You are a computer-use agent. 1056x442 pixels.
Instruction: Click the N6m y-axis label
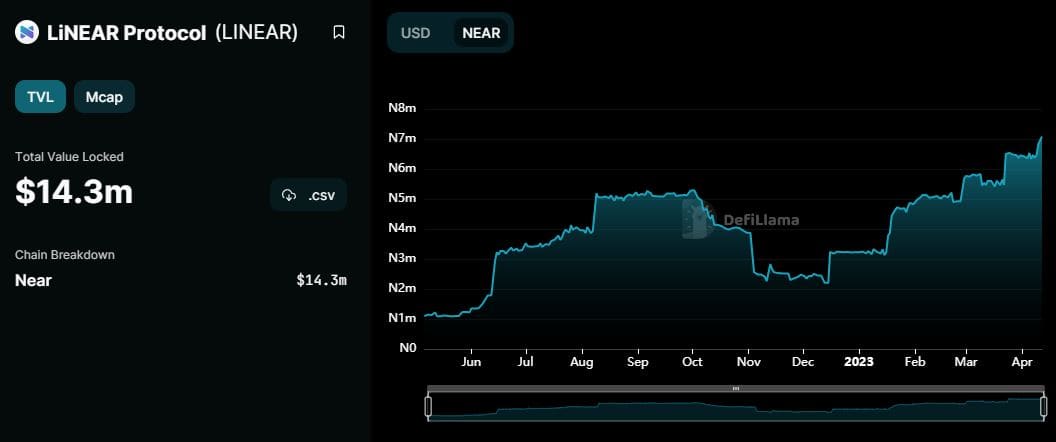[x=403, y=168]
